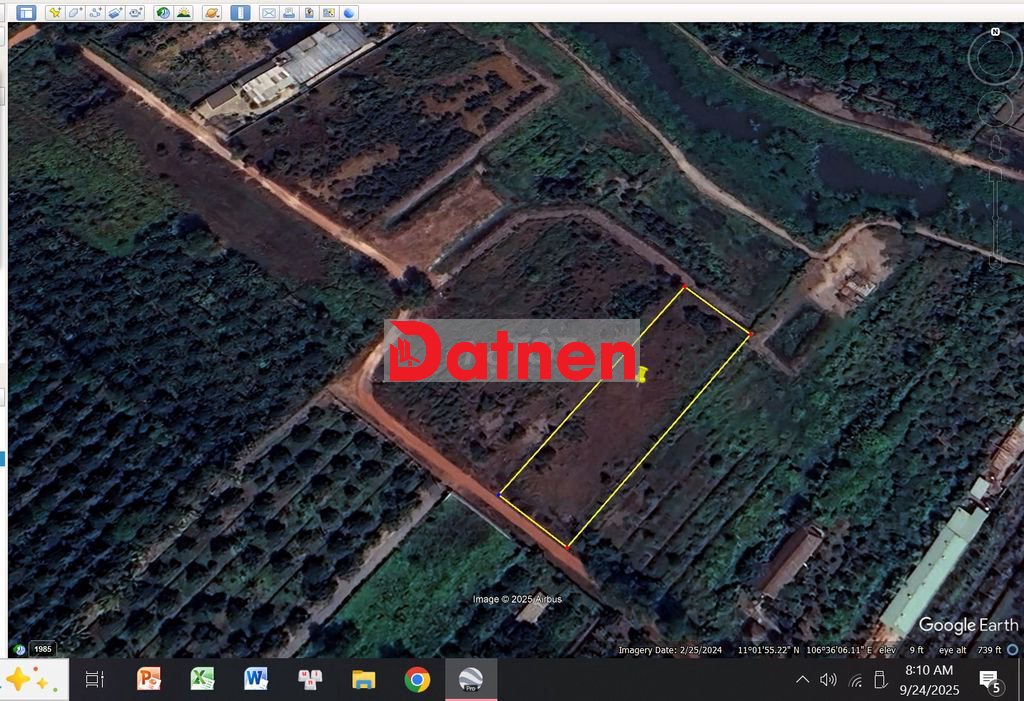Toggle sunlight across landscape button

click(x=184, y=13)
